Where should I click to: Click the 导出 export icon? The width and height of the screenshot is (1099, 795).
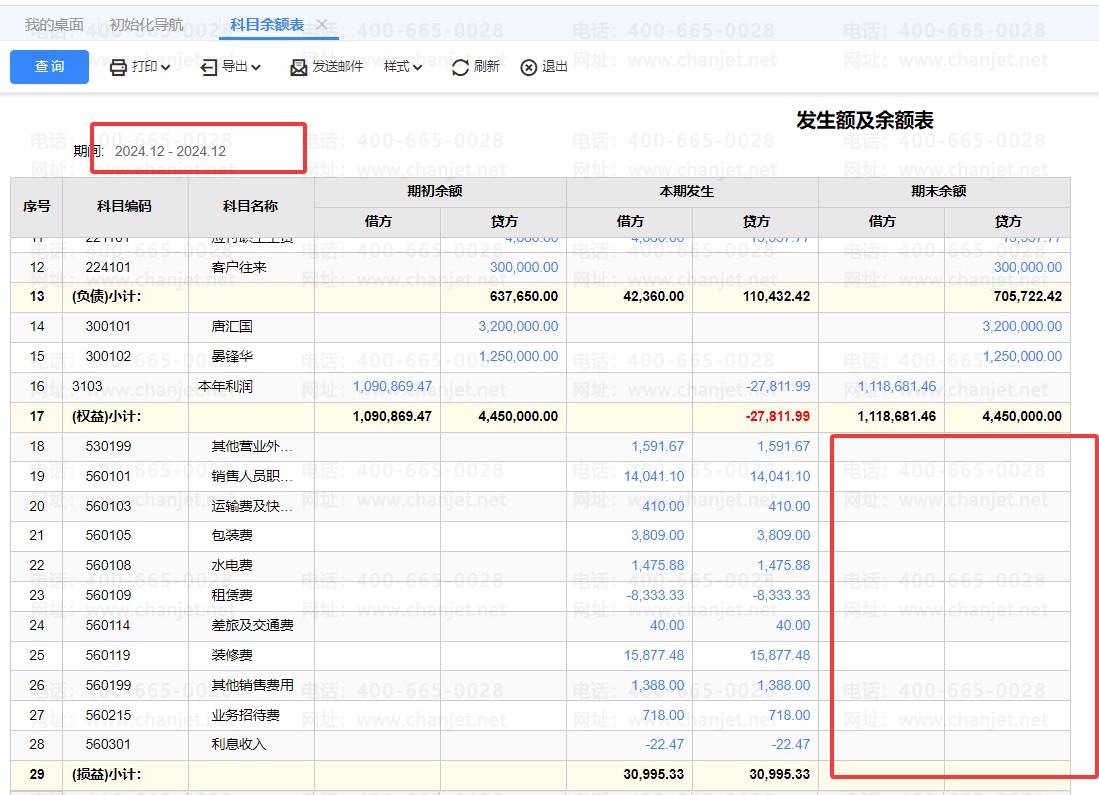[209, 67]
